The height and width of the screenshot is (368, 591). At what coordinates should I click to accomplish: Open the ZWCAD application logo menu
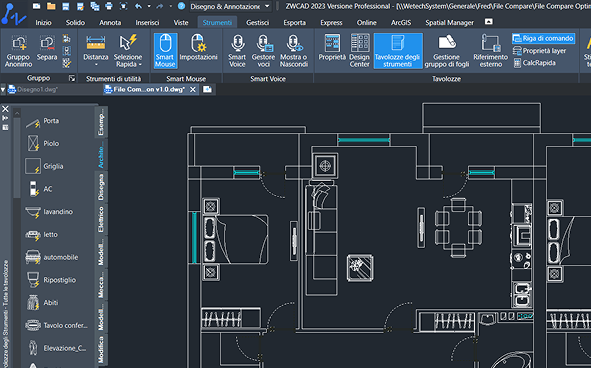pos(14,14)
